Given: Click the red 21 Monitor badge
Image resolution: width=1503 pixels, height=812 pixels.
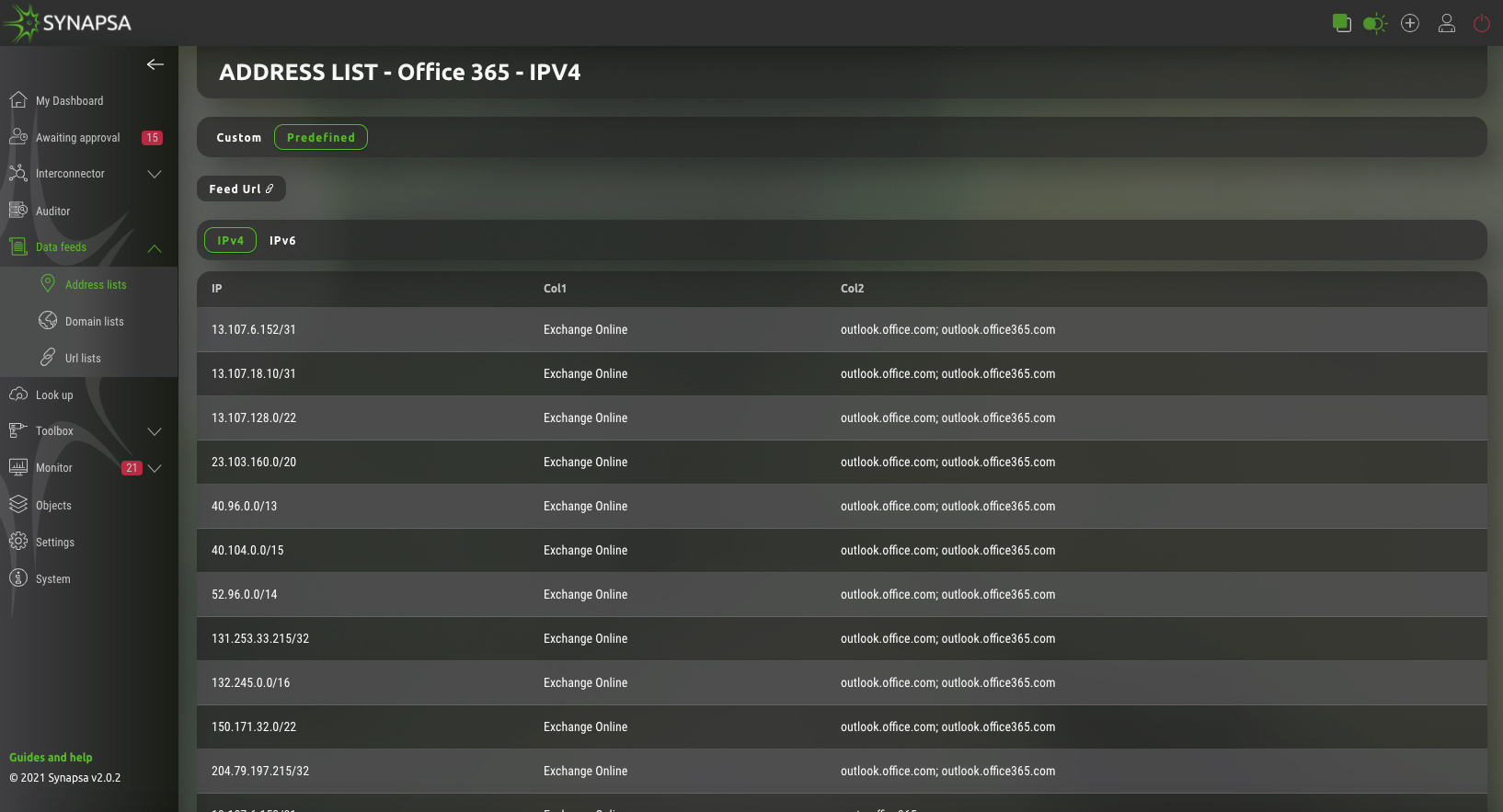Looking at the screenshot, I should [132, 468].
